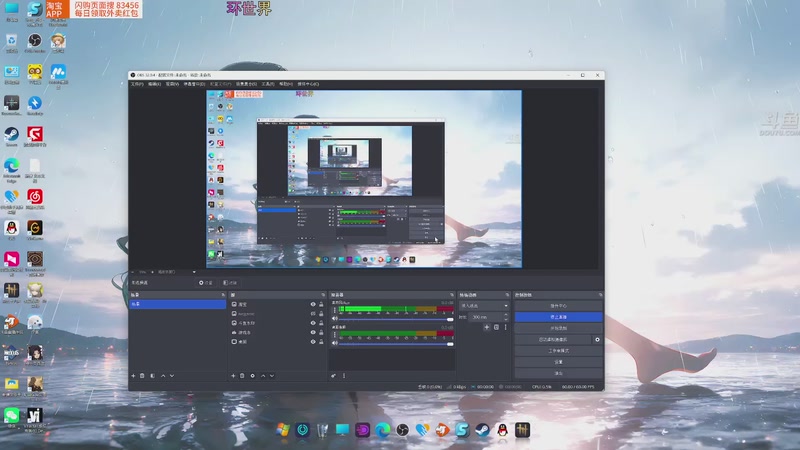Move the source down with the Sources panel down arrow

pos(272,376)
